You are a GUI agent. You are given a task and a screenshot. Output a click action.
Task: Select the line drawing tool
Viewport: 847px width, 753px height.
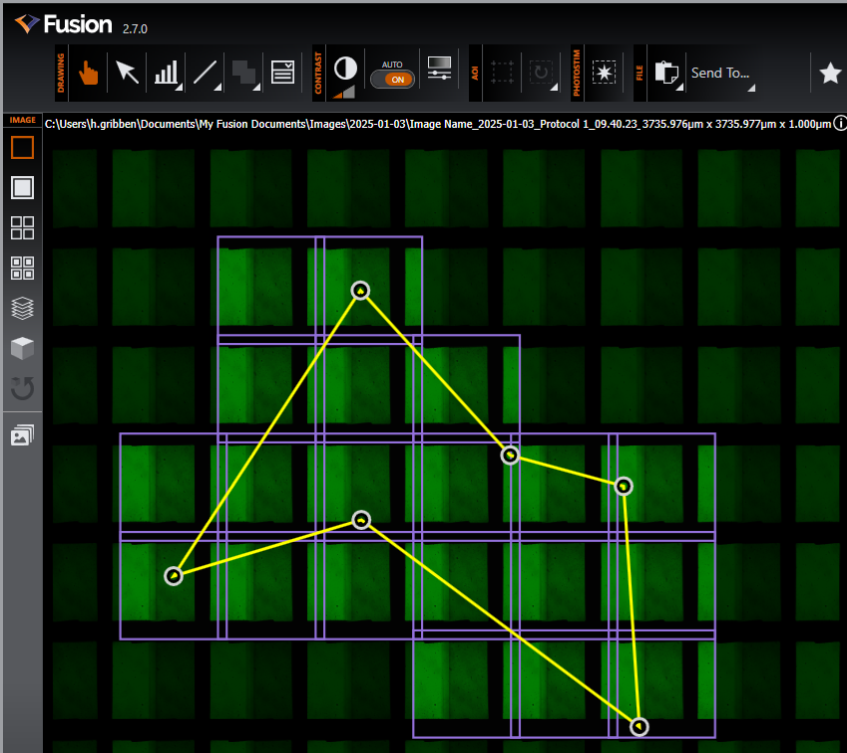click(205, 73)
